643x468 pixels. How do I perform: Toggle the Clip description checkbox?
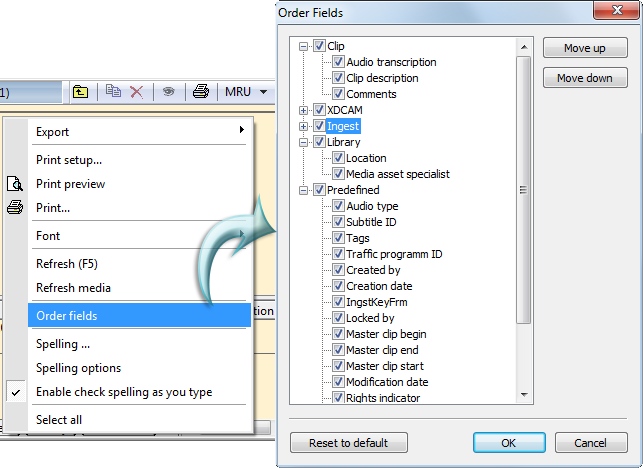tap(338, 78)
